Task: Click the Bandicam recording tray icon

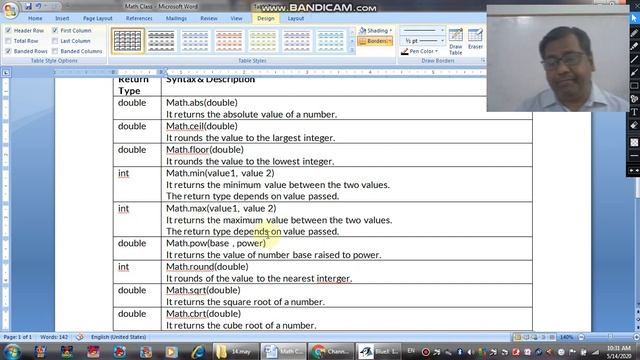Action: pos(425,351)
